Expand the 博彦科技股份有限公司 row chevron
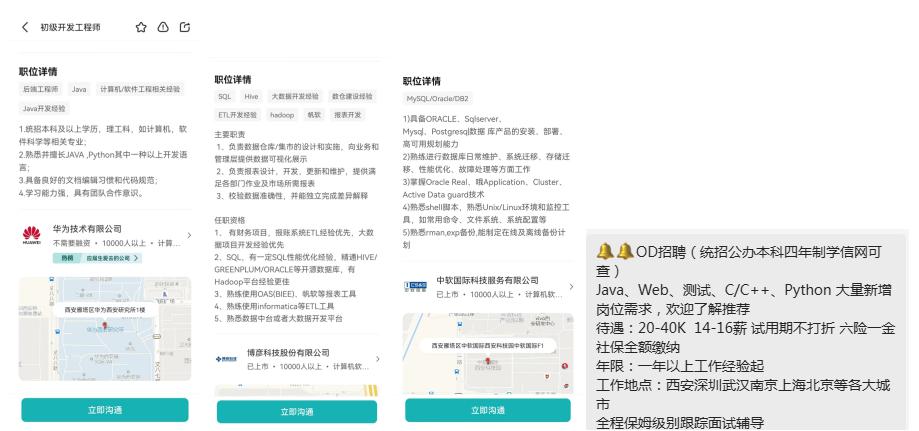 [377, 359]
